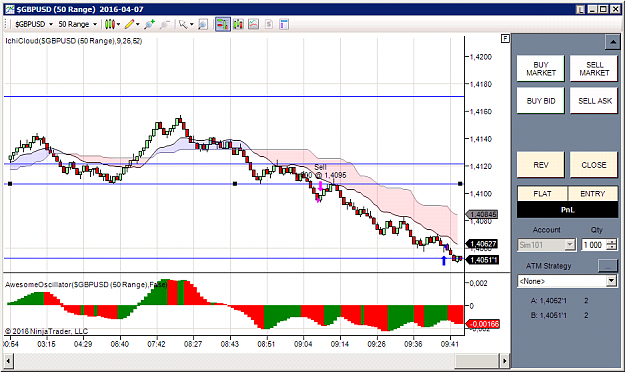Click the Qty stepper arrows
Image resolution: width=625 pixels, height=374 pixels.
(x=611, y=244)
